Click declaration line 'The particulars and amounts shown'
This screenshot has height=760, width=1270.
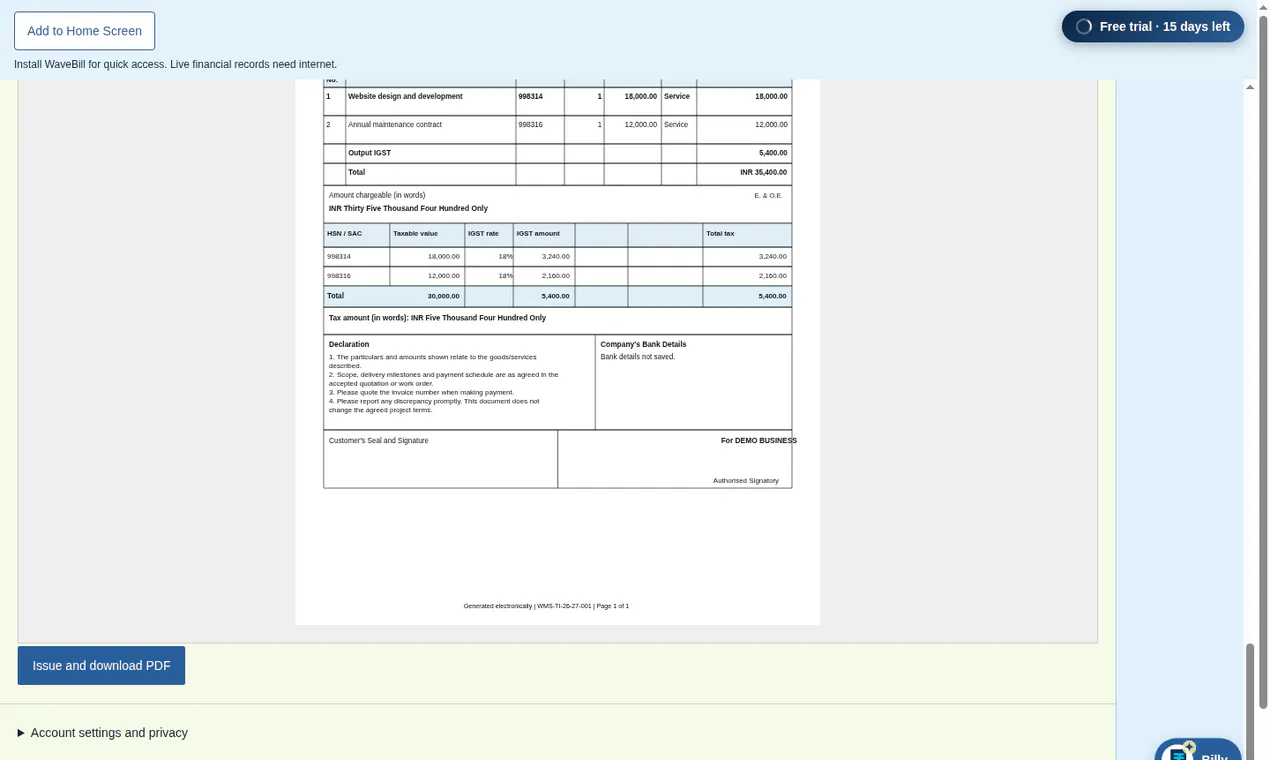click(432, 361)
